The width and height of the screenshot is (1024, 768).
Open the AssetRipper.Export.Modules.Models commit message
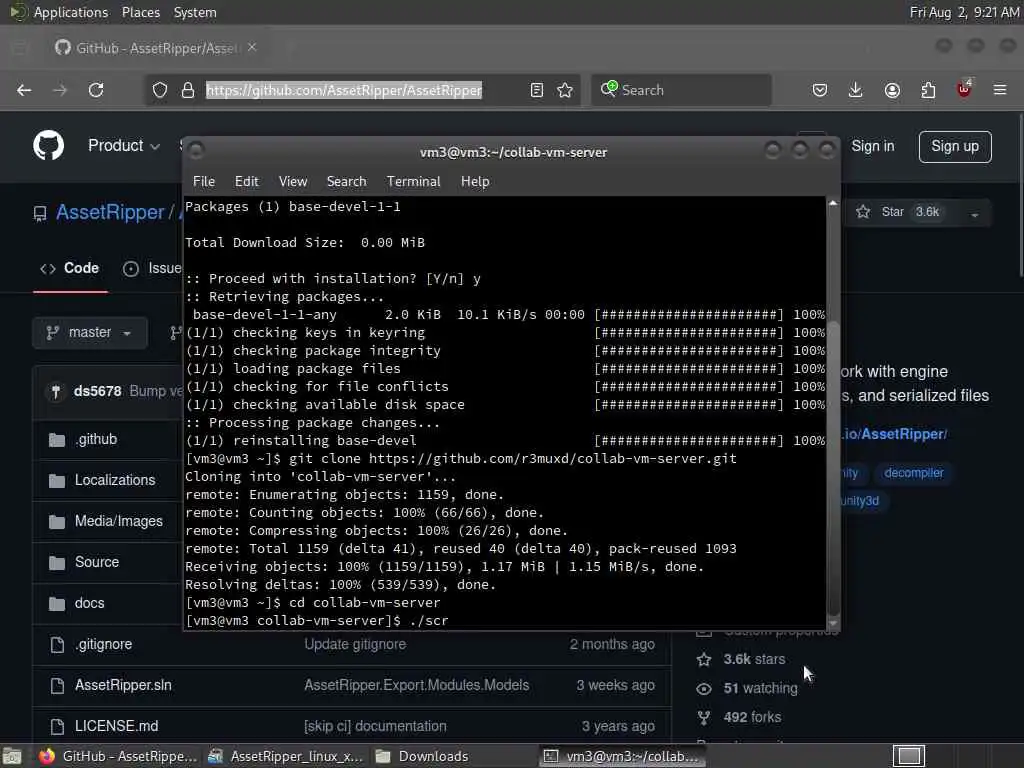(x=416, y=685)
